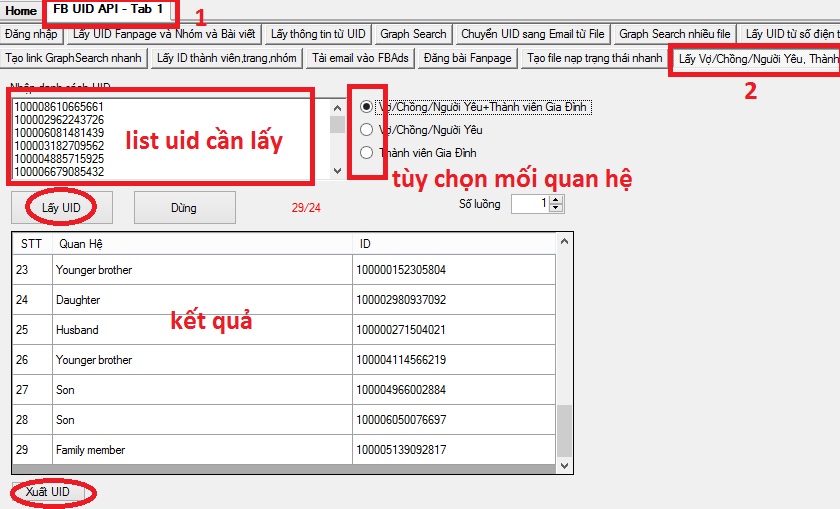Click the 29/24 progress counter
This screenshot has width=840, height=509.
(306, 208)
